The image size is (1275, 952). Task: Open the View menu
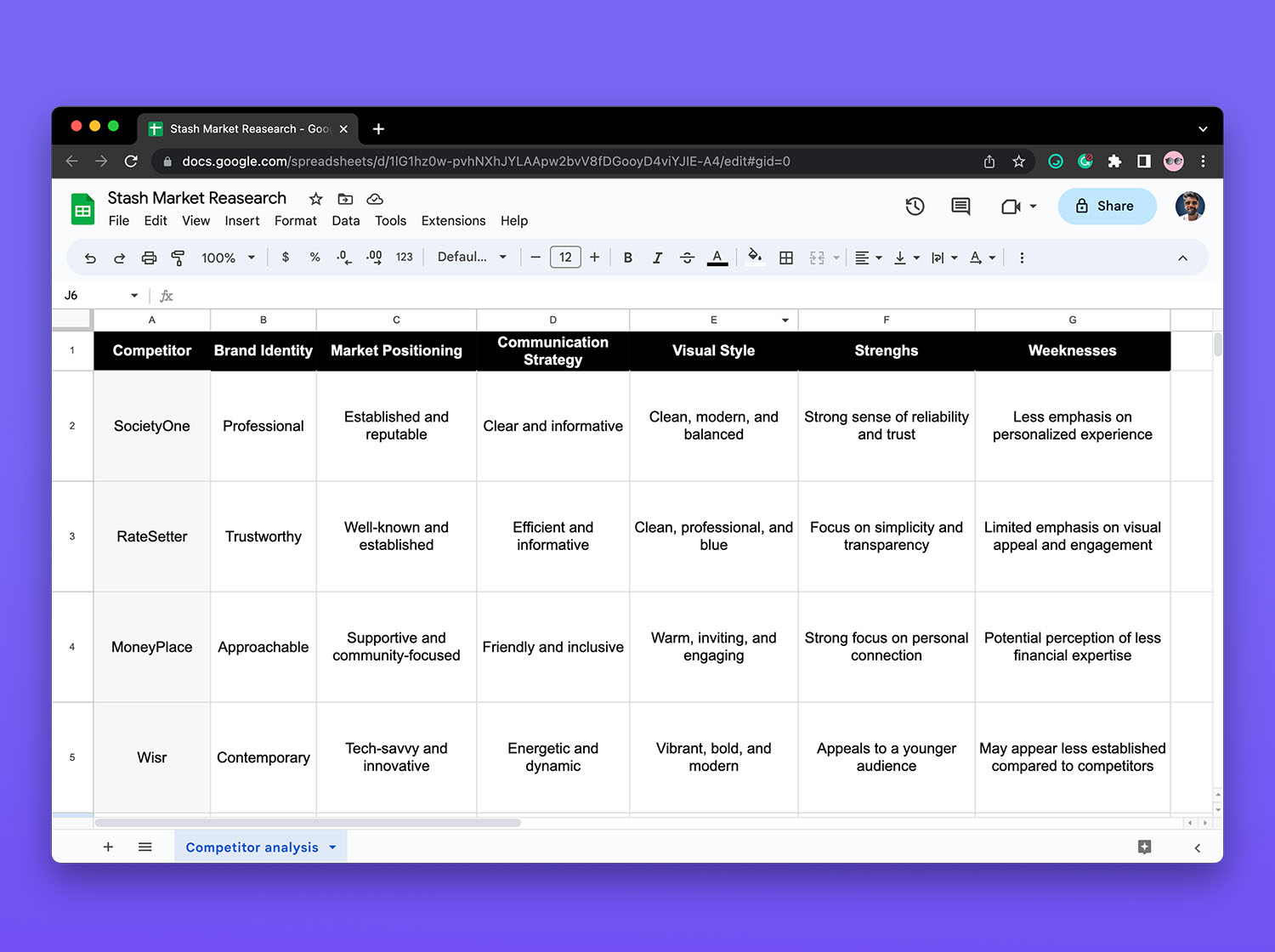195,220
